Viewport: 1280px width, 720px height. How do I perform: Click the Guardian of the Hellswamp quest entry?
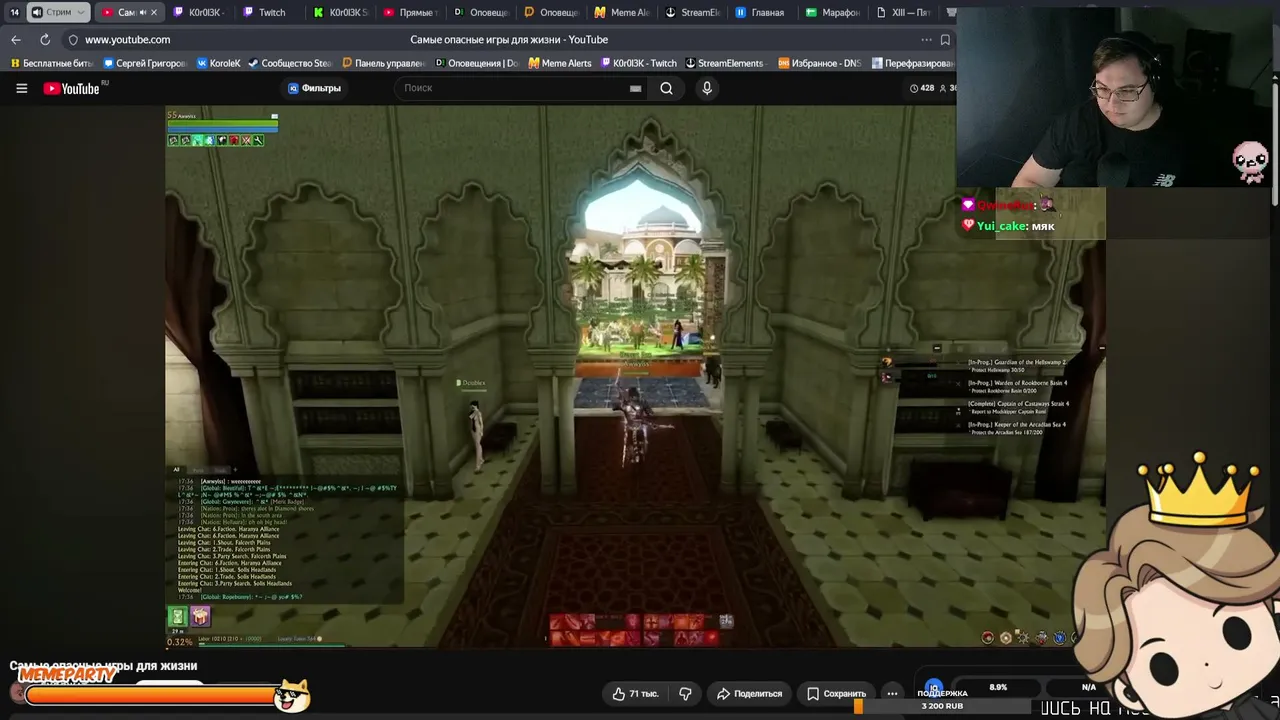point(1017,366)
